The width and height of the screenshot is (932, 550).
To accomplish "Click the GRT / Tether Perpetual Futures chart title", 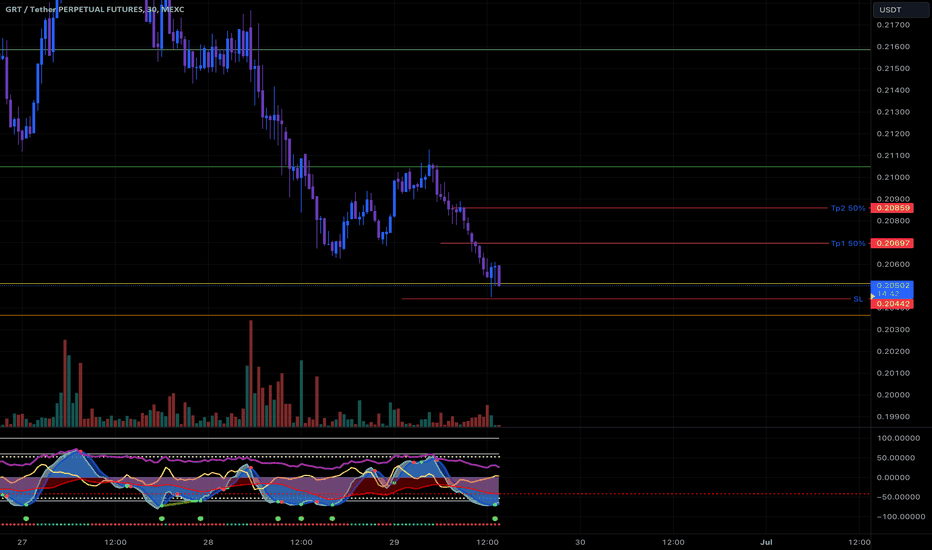I will 95,10.
